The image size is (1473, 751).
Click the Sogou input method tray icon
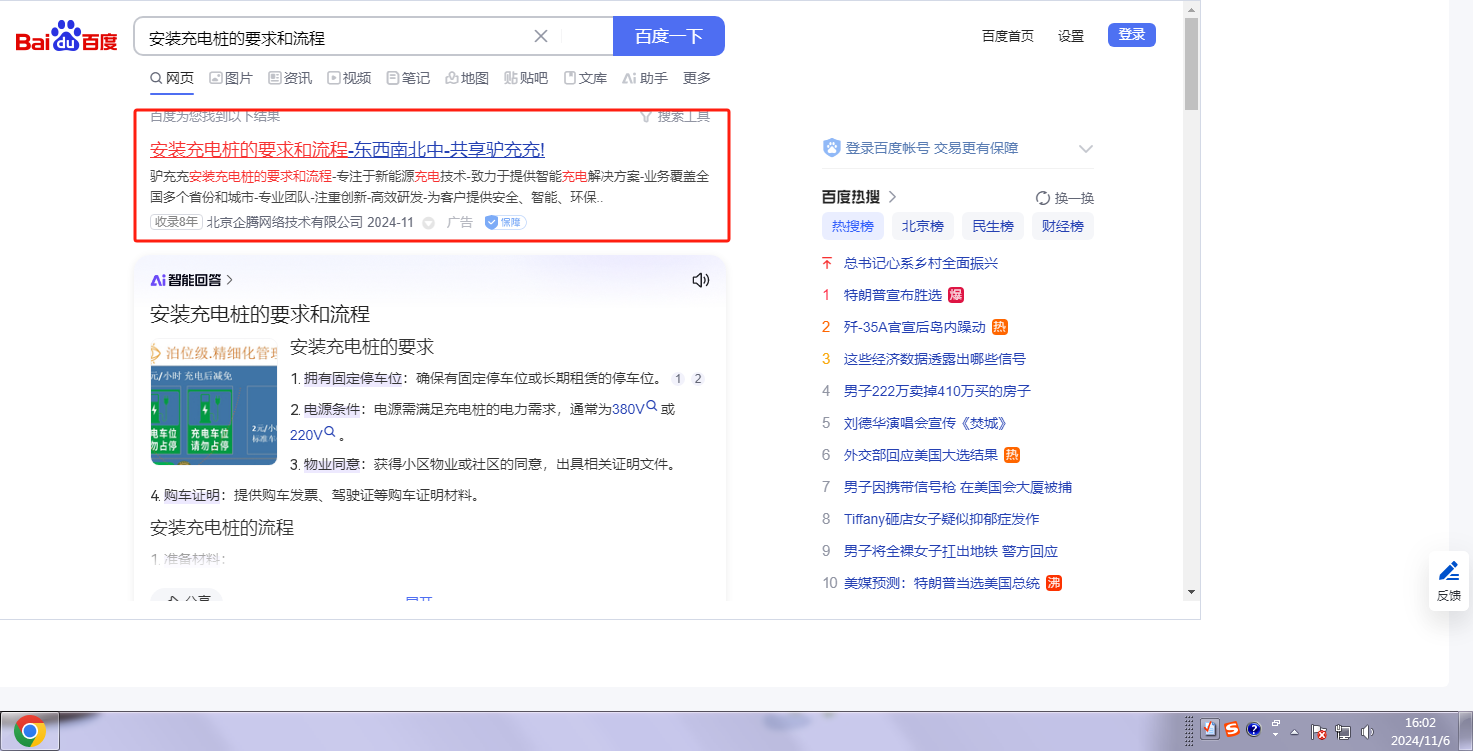tap(1232, 729)
